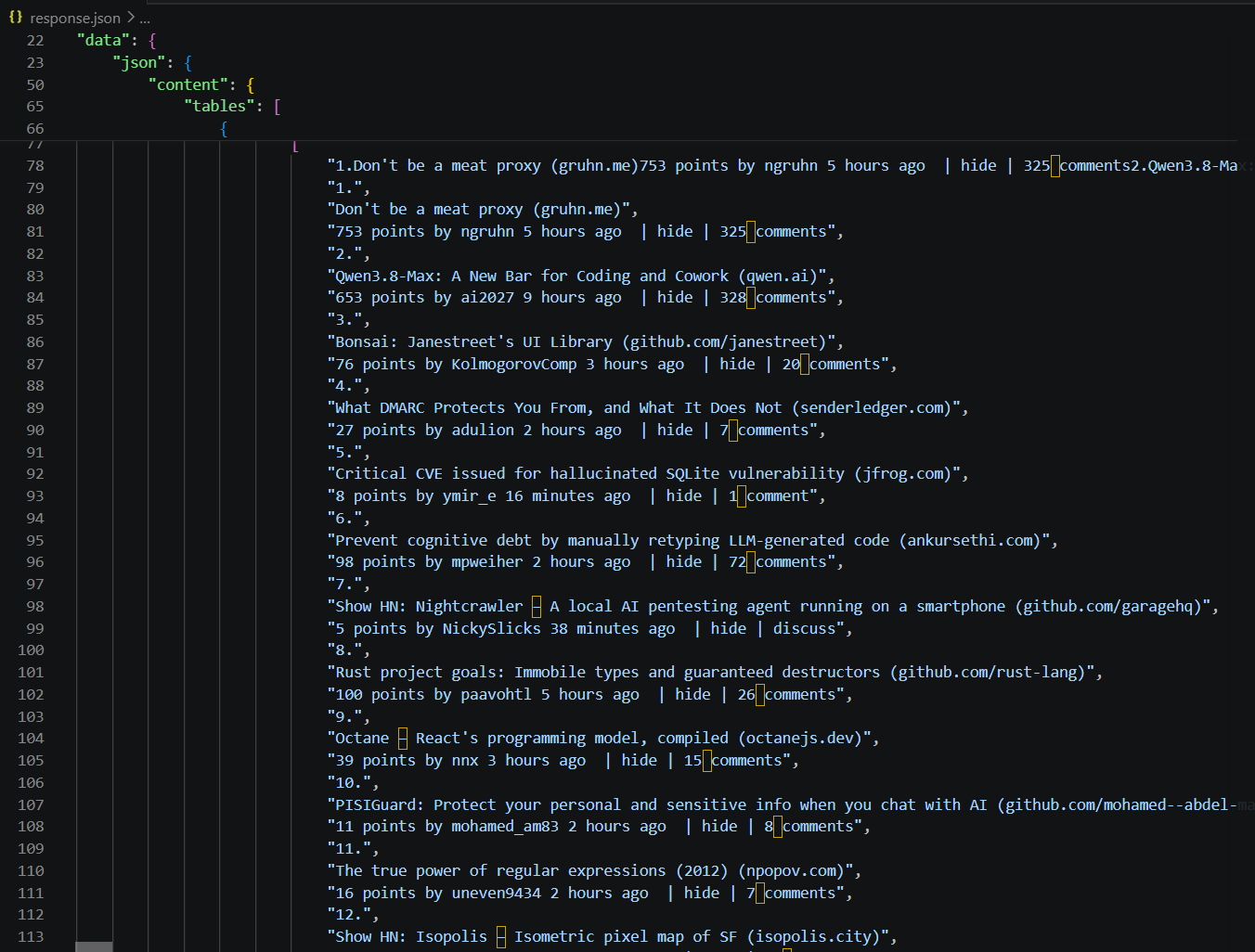
Task: Click the "8 points by ymir_e 16 minutes ago" line
Action: 576,496
